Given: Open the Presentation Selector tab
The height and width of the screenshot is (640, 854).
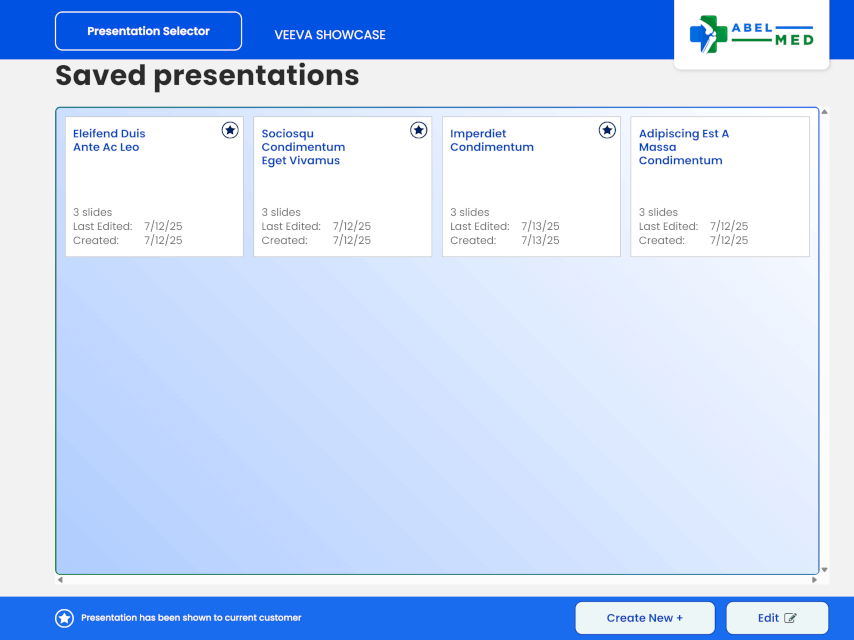Looking at the screenshot, I should (x=148, y=31).
